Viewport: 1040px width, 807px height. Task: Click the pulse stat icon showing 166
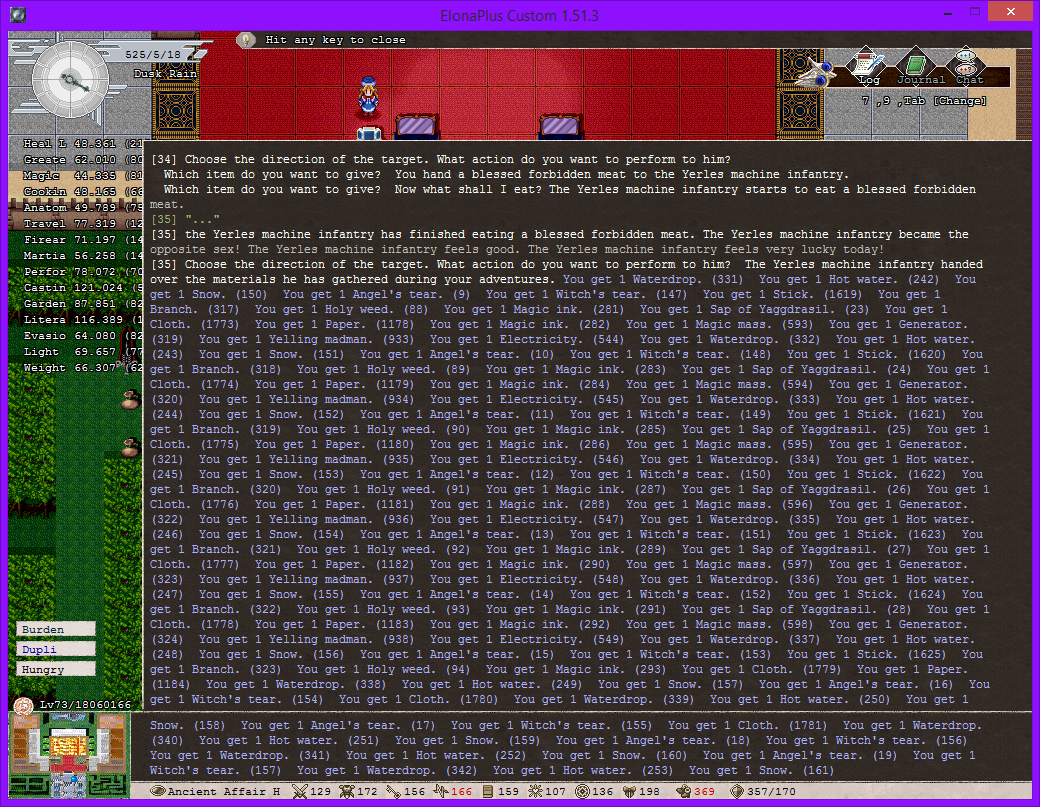pyautogui.click(x=441, y=790)
